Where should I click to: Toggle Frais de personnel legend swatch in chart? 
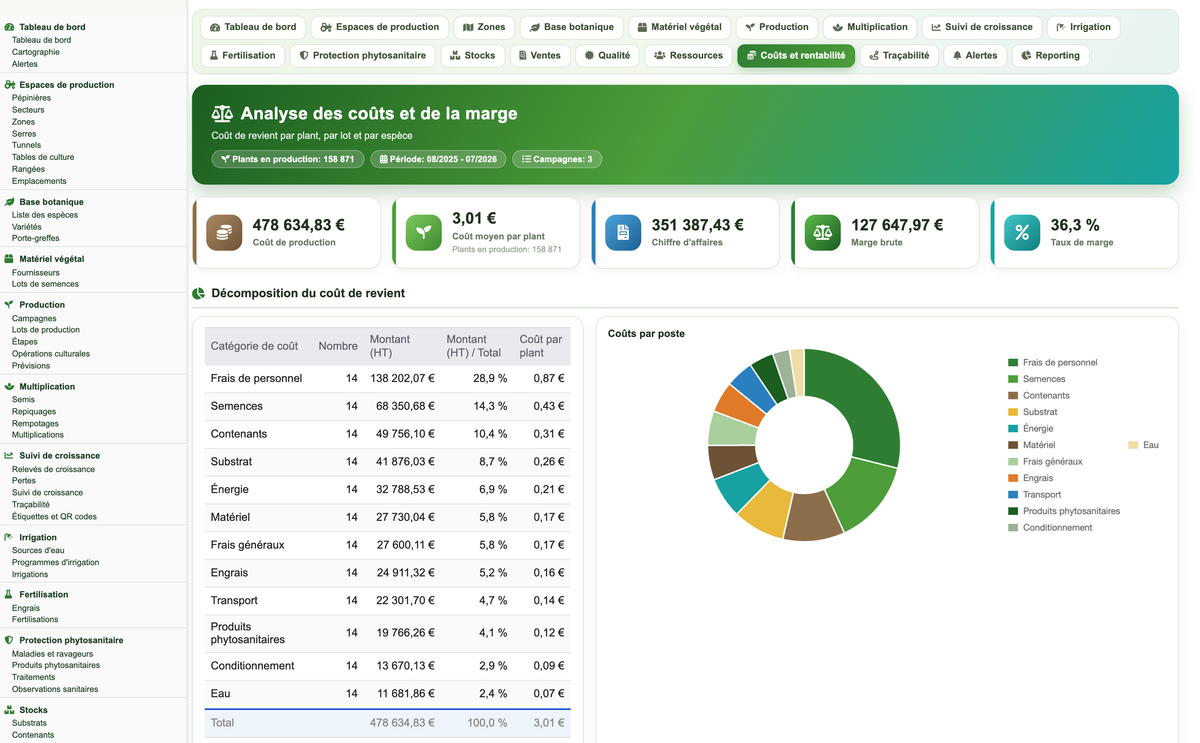point(1013,363)
